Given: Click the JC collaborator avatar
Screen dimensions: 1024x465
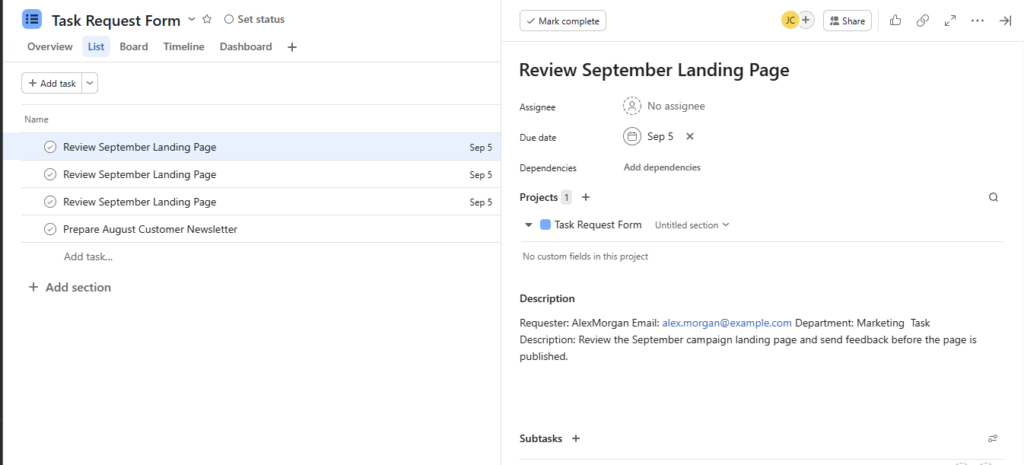Looking at the screenshot, I should pos(790,21).
